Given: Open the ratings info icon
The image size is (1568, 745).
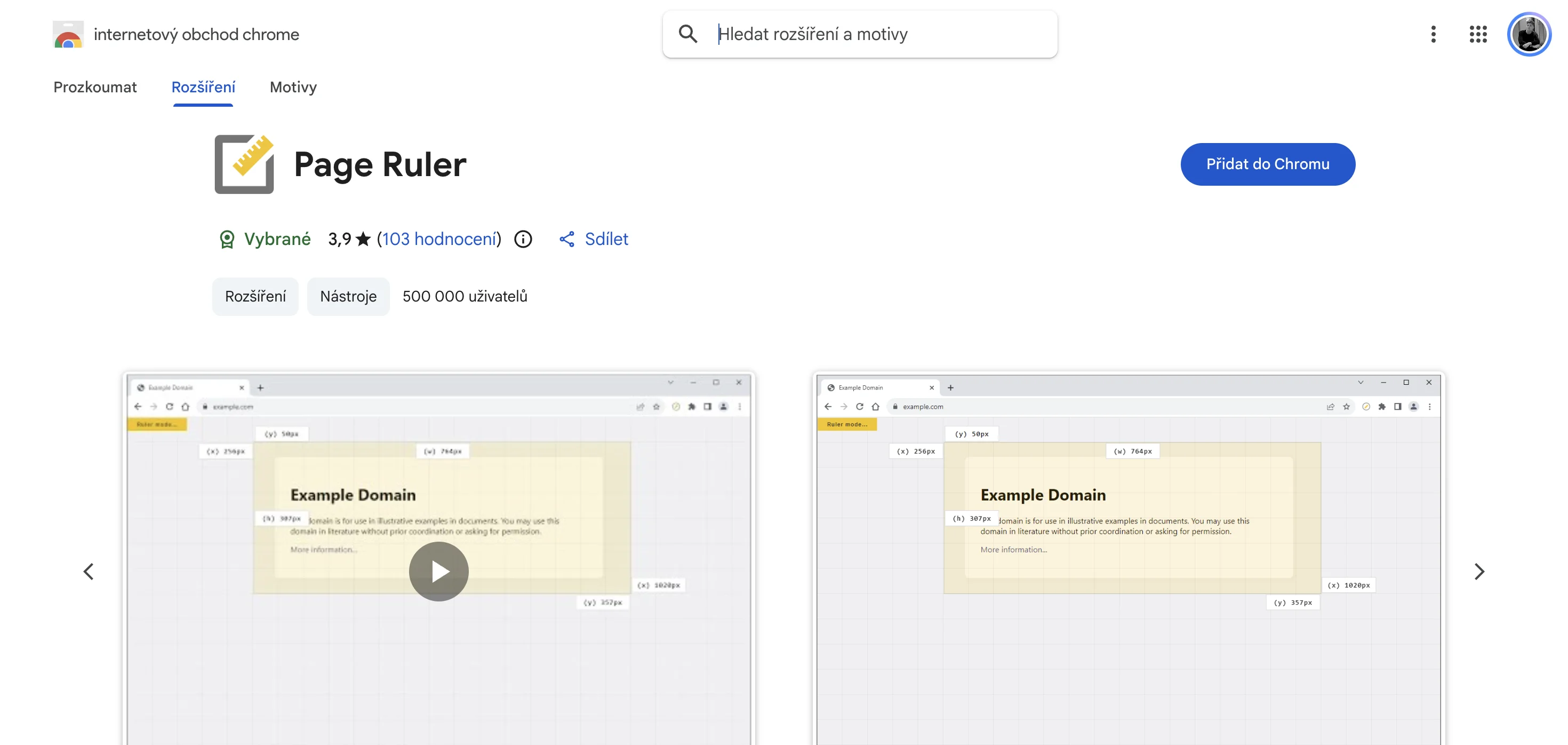Looking at the screenshot, I should coord(523,240).
